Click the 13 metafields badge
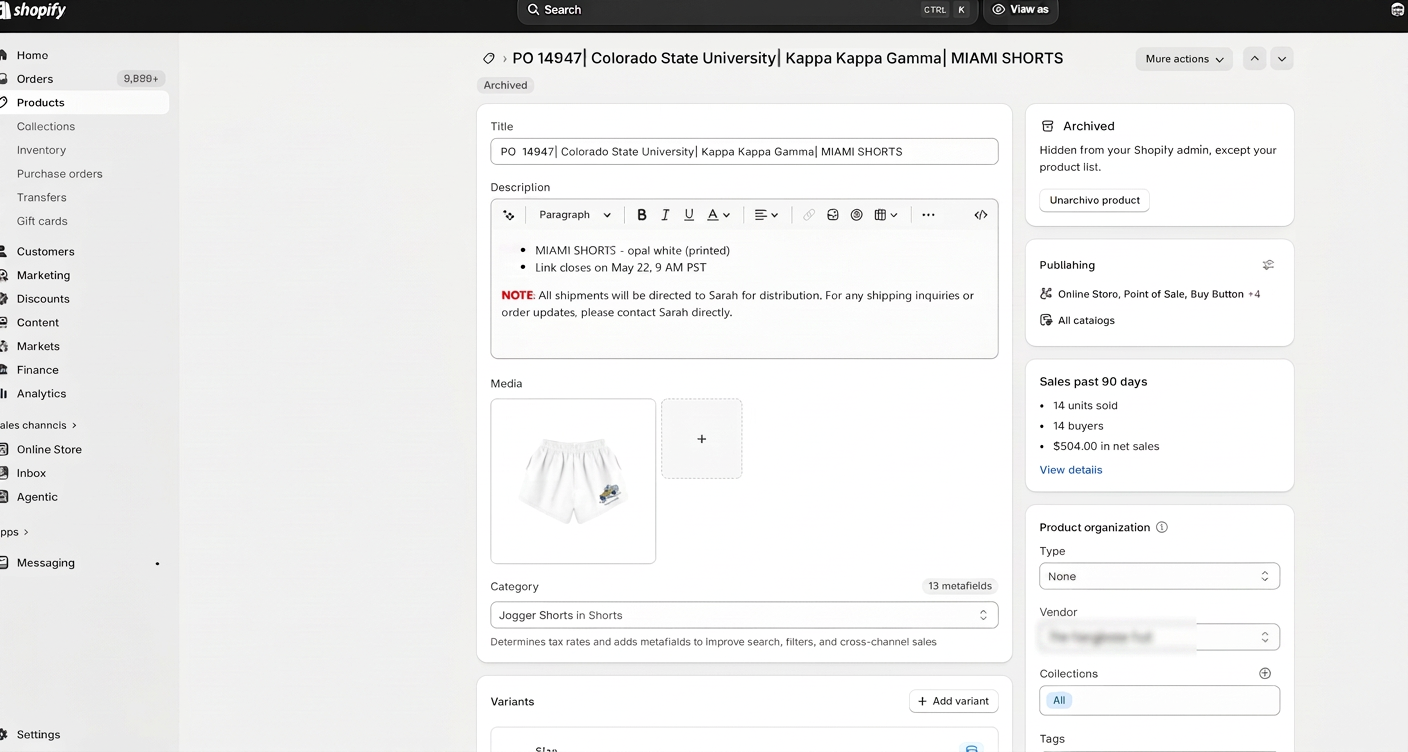1408x752 pixels. (x=960, y=586)
